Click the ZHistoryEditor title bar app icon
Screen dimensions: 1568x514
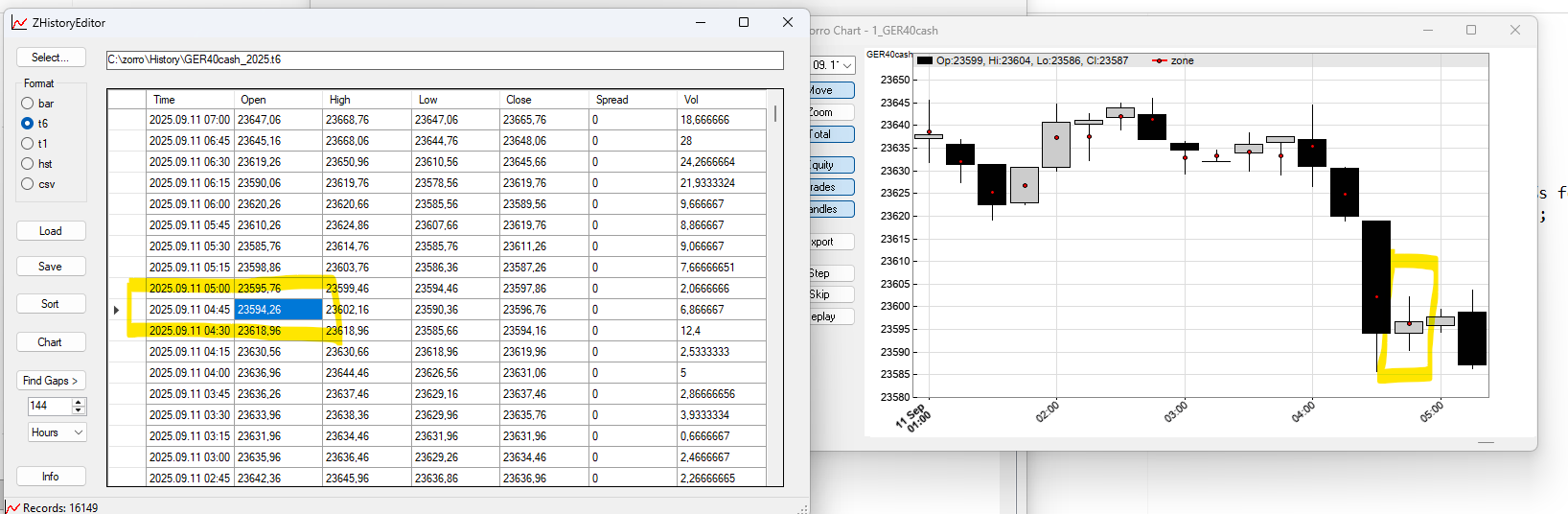point(19,23)
